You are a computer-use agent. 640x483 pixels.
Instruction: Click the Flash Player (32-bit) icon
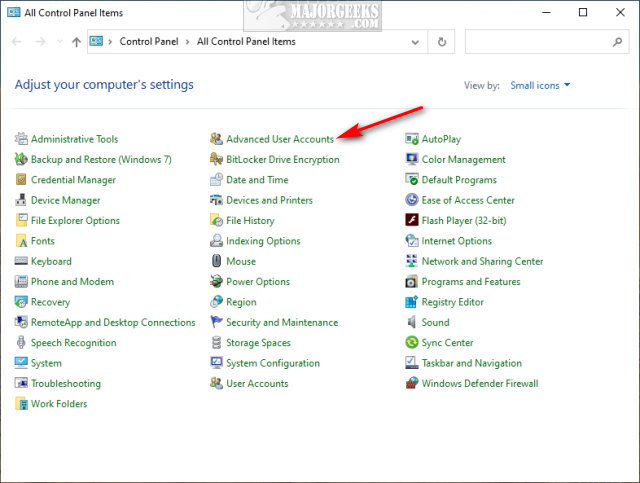(412, 221)
